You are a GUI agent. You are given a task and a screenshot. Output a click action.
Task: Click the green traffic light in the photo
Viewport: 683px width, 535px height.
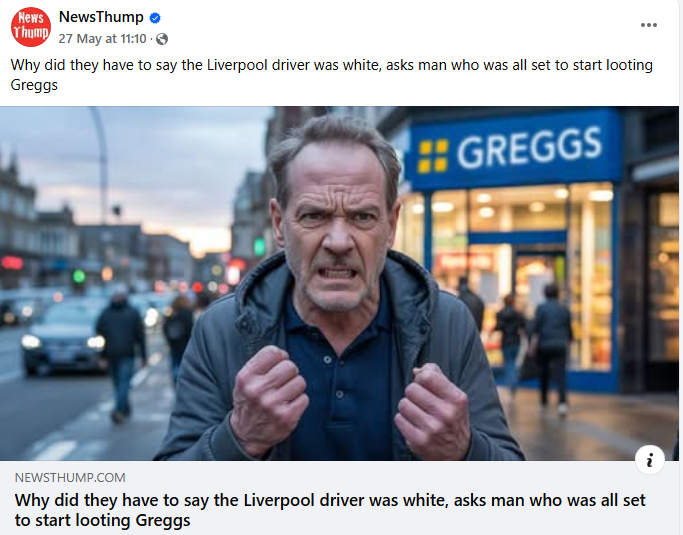(x=79, y=276)
